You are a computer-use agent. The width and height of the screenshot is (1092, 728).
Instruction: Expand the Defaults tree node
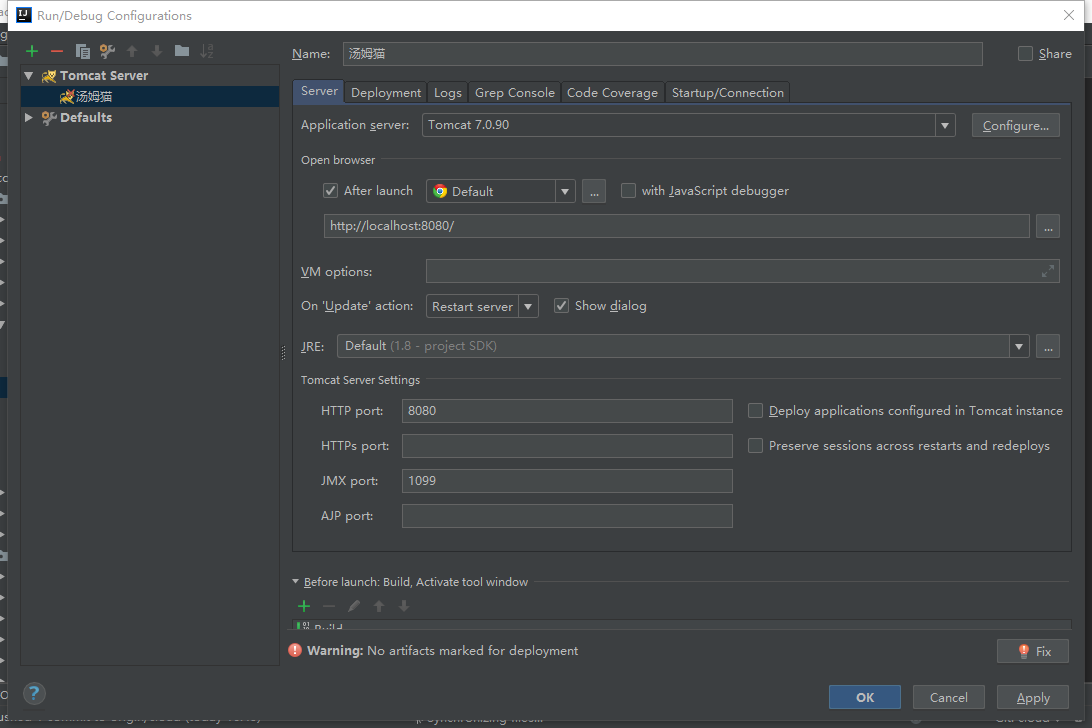click(29, 117)
